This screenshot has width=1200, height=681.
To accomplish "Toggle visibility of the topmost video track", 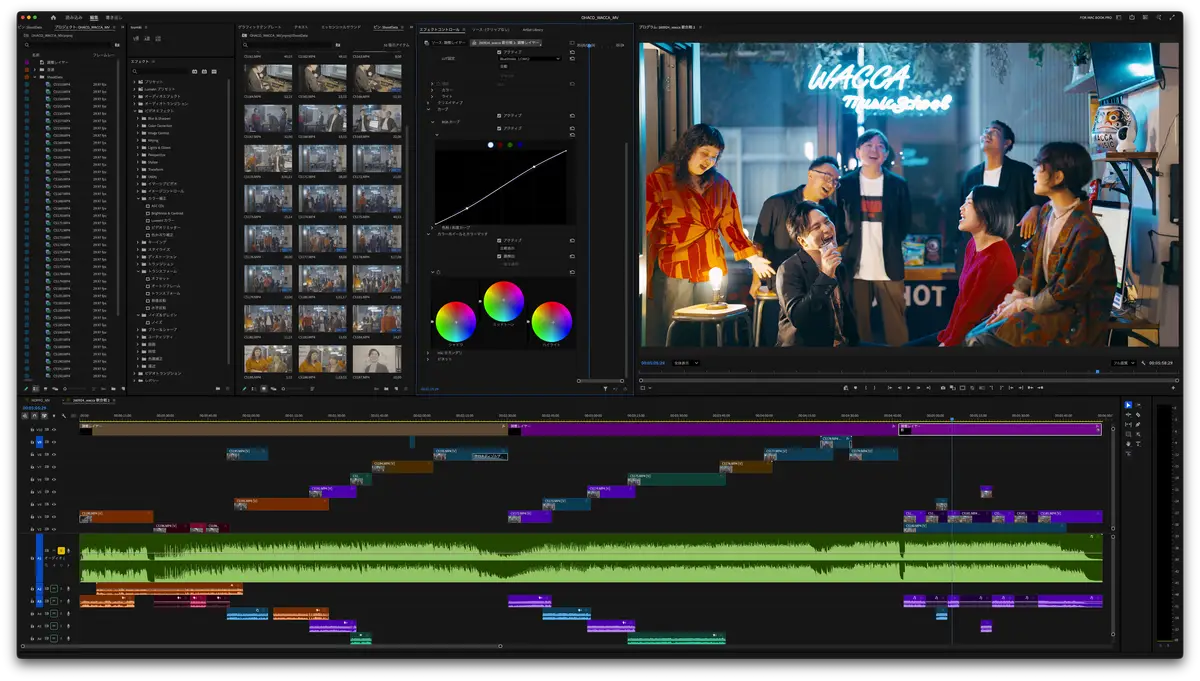I will [53, 428].
